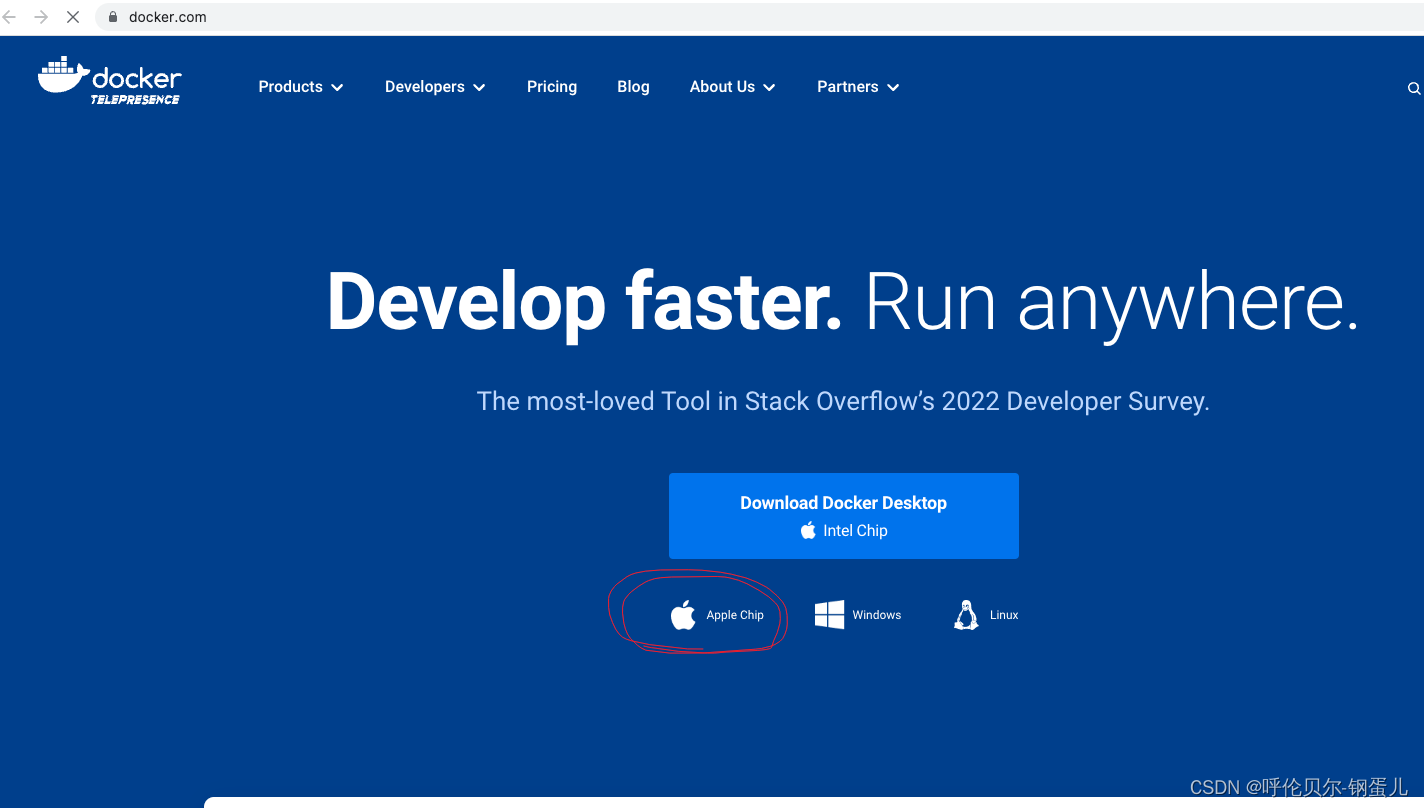Screen dimensions: 1424x808
Task: Click the browser forward arrow
Action: coord(41,17)
